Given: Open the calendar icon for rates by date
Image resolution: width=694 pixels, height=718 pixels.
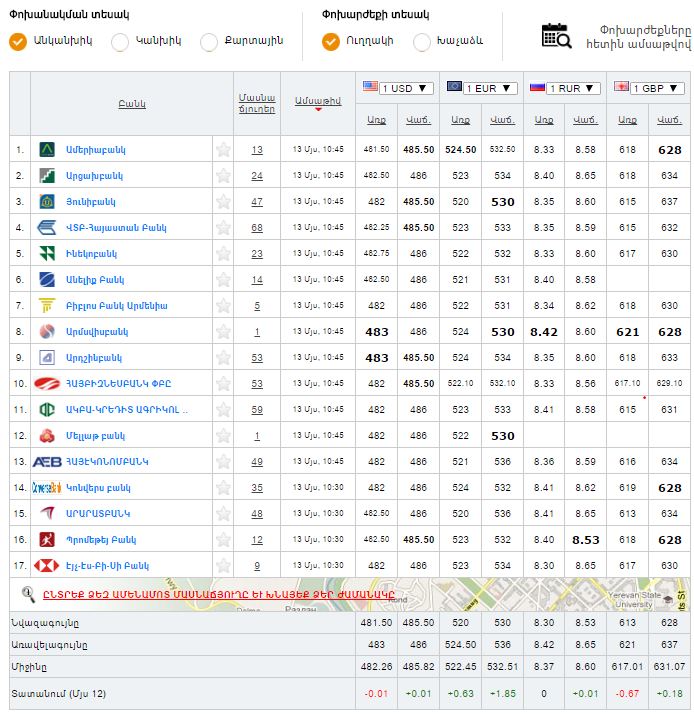Looking at the screenshot, I should (x=556, y=35).
